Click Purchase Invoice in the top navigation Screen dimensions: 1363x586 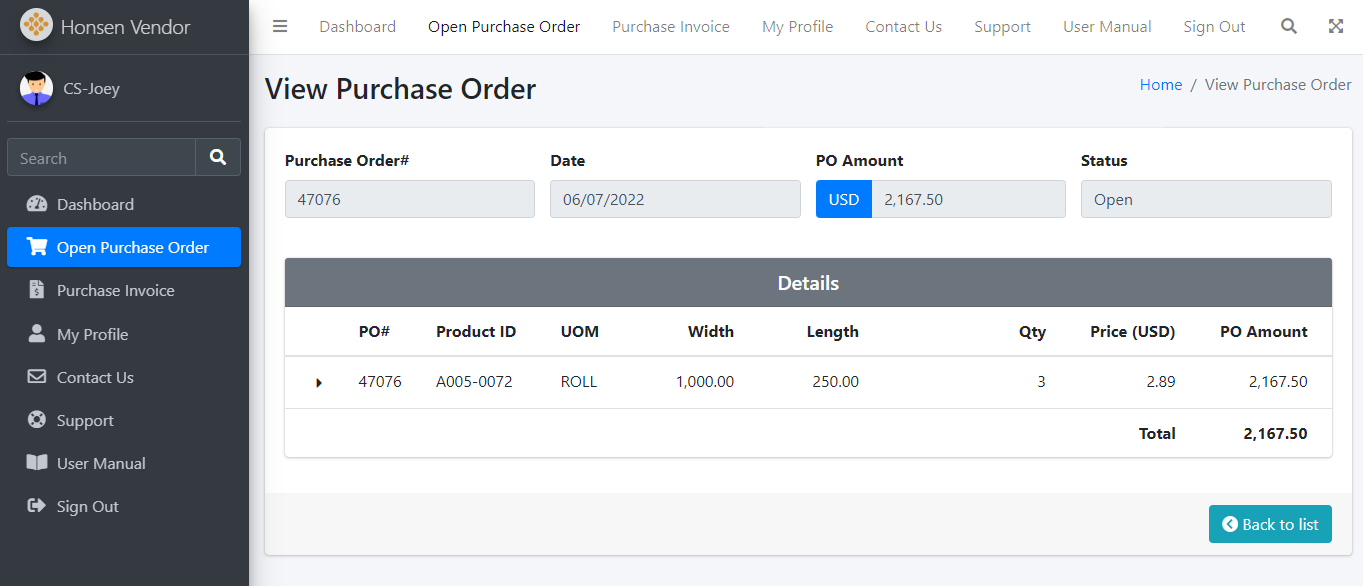coord(670,27)
